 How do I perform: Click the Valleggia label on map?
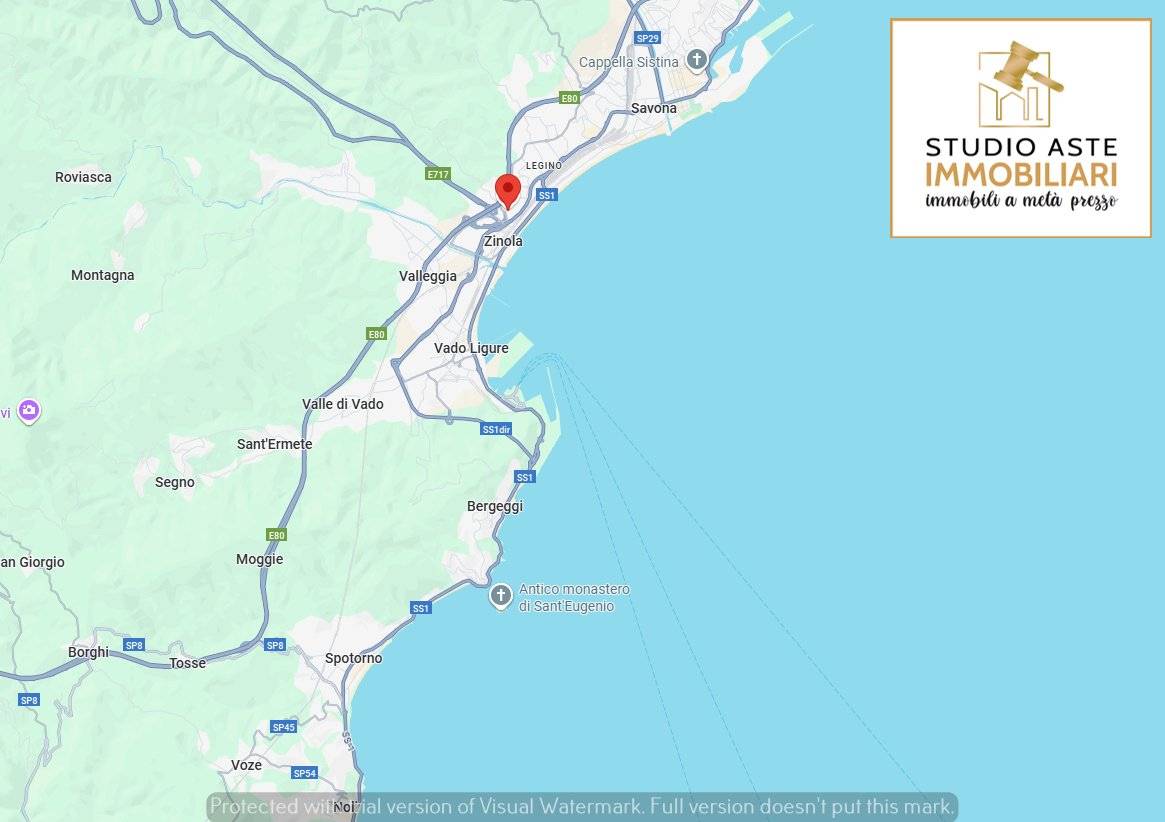tap(428, 276)
